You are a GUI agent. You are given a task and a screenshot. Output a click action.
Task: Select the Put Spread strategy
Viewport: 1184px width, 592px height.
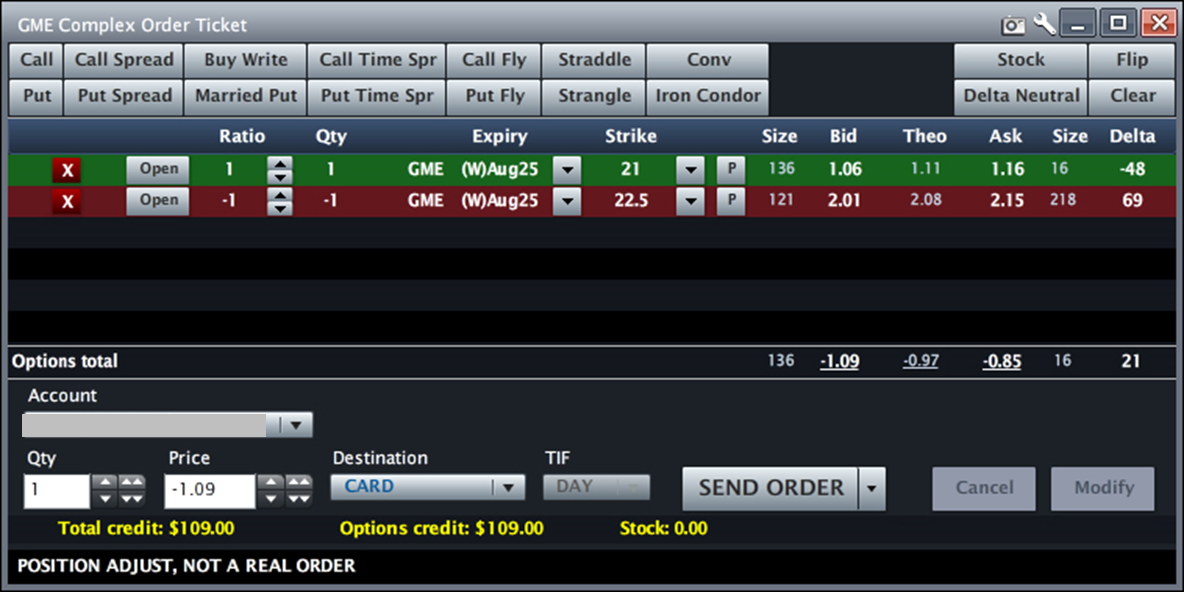point(124,97)
